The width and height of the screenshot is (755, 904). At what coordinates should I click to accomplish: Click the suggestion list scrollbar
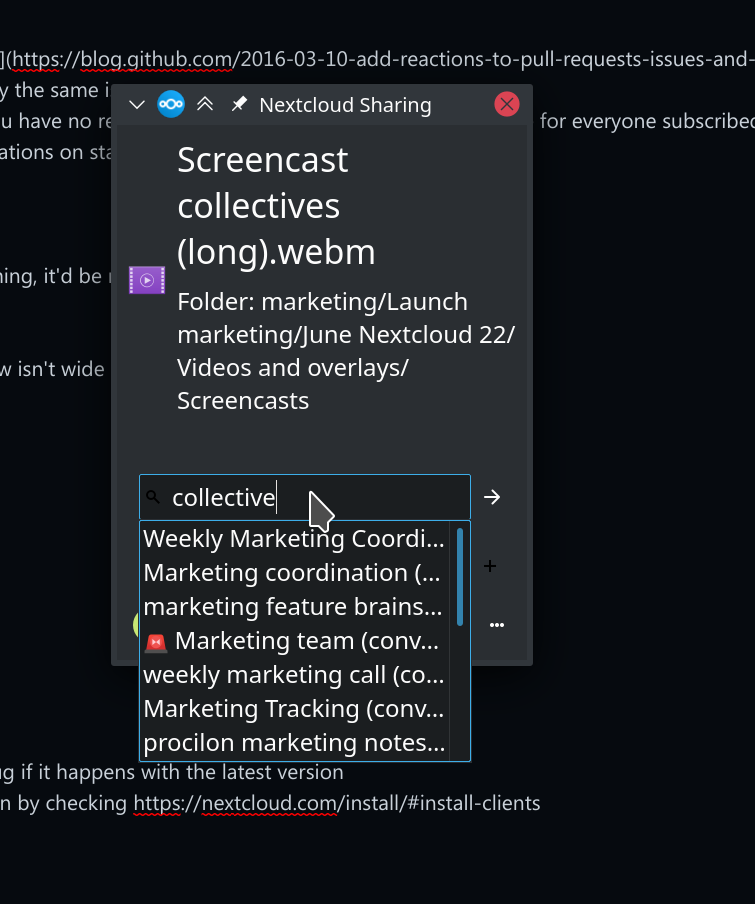(x=460, y=577)
